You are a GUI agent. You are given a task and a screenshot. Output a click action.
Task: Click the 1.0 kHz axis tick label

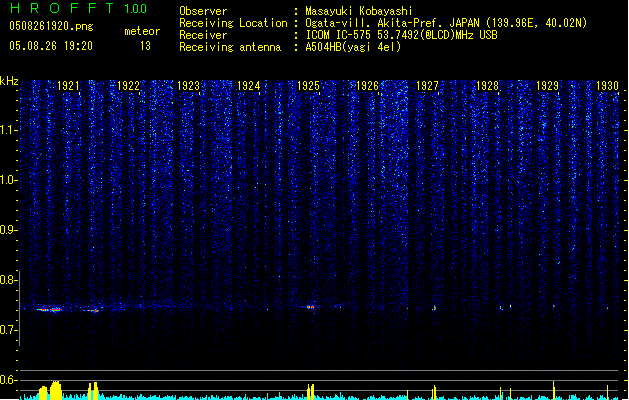pyautogui.click(x=9, y=180)
